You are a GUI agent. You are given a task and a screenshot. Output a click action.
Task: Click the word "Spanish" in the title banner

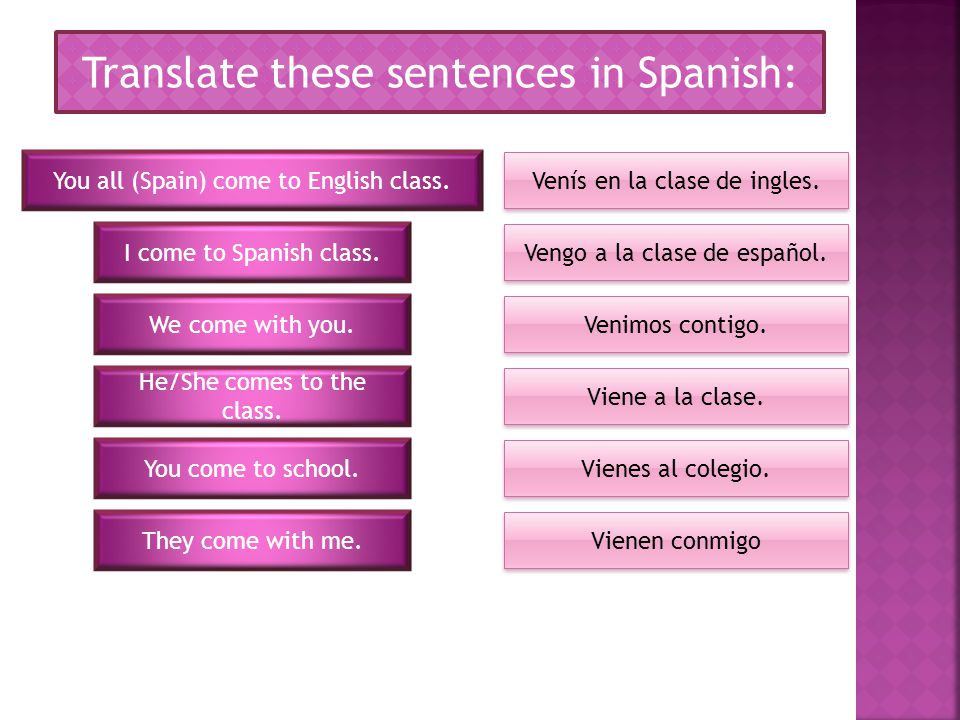tap(717, 73)
